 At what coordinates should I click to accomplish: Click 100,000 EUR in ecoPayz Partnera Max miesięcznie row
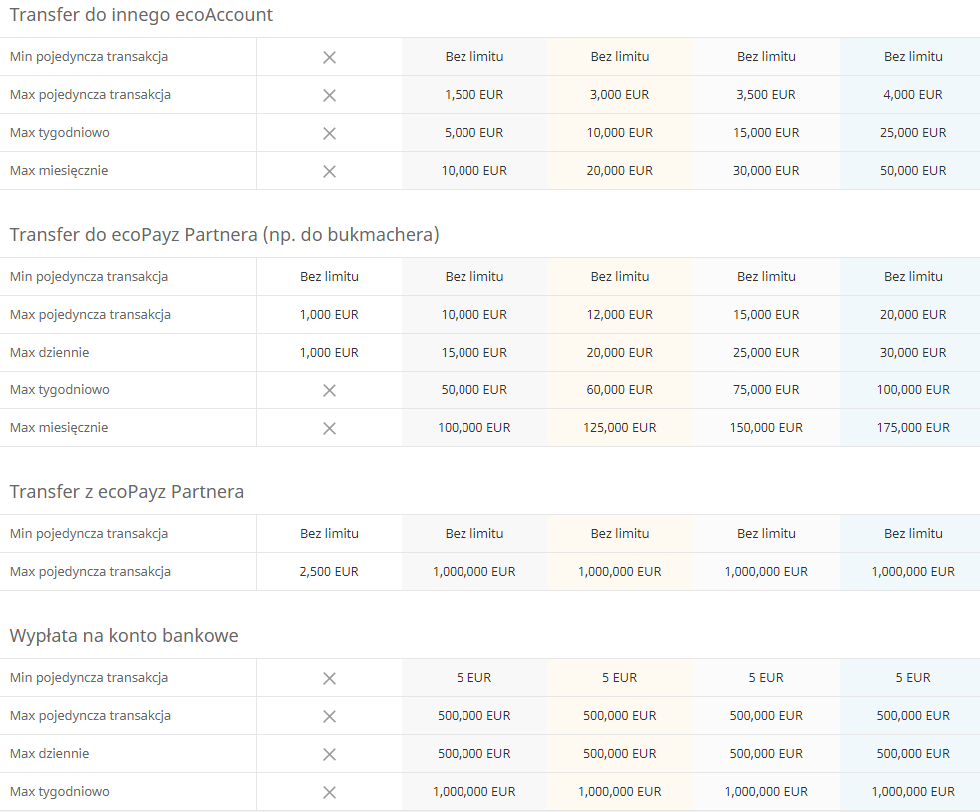tap(474, 428)
